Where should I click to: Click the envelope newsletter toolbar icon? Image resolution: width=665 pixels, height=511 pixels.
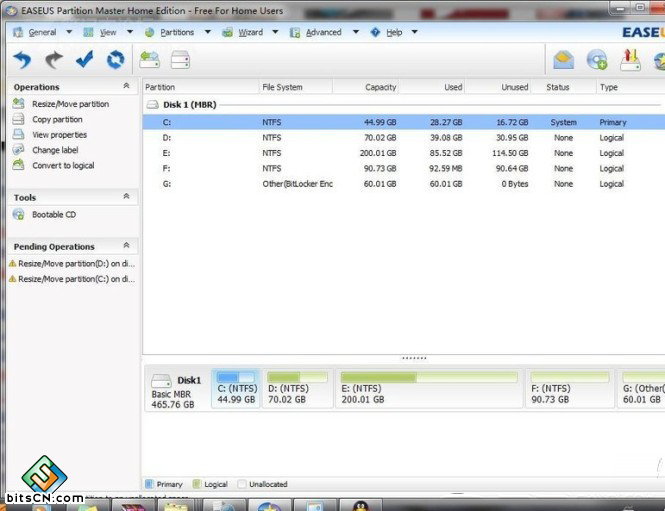point(563,60)
